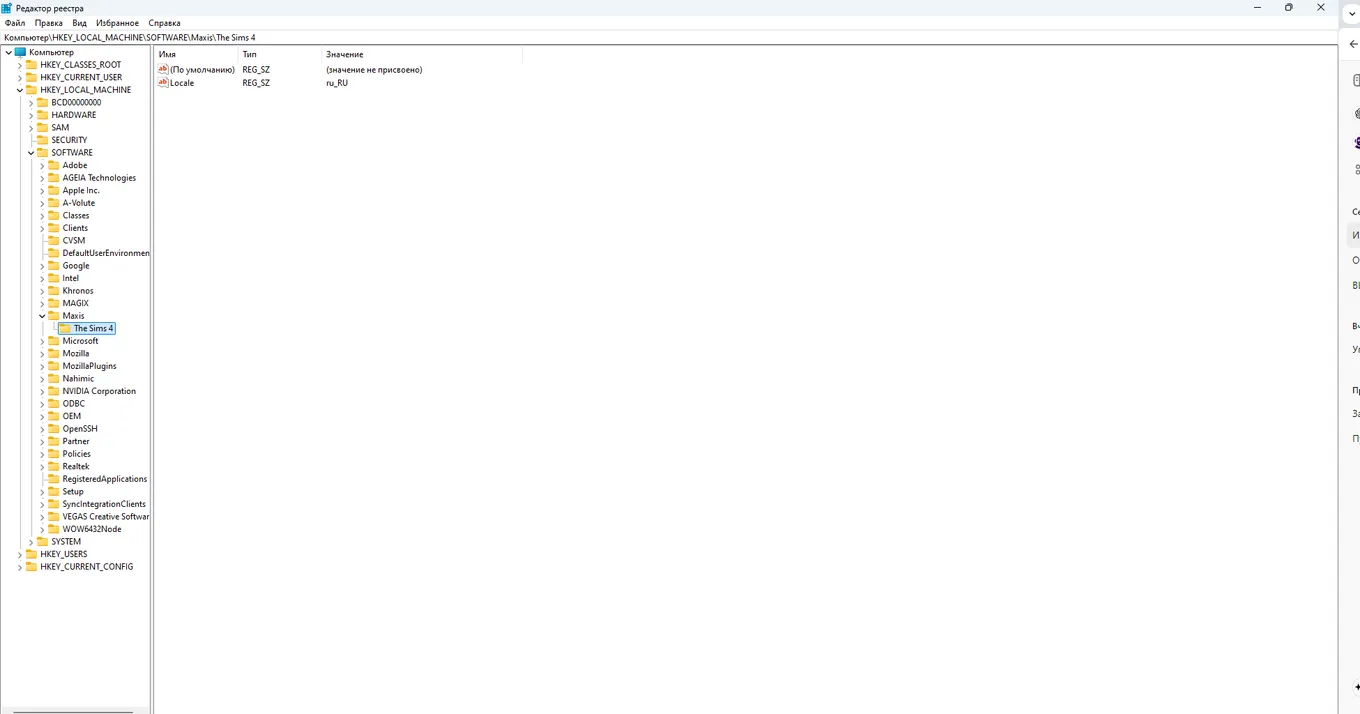Click the WOW6432Node folder icon
1360x714 pixels.
point(53,529)
